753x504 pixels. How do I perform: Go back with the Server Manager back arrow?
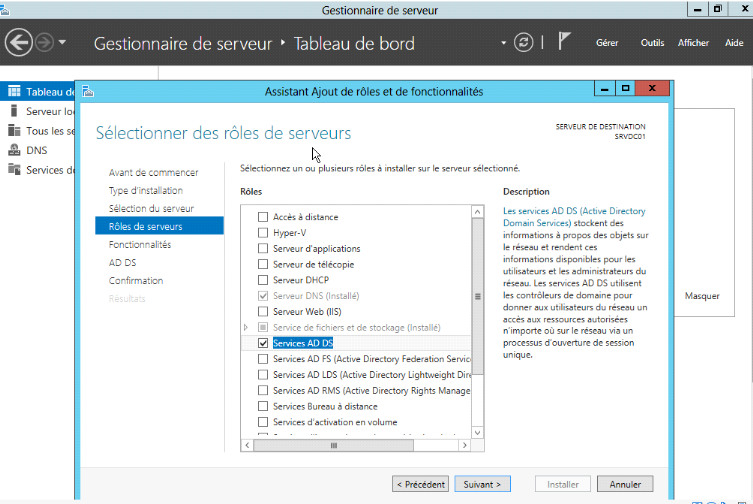(18, 43)
